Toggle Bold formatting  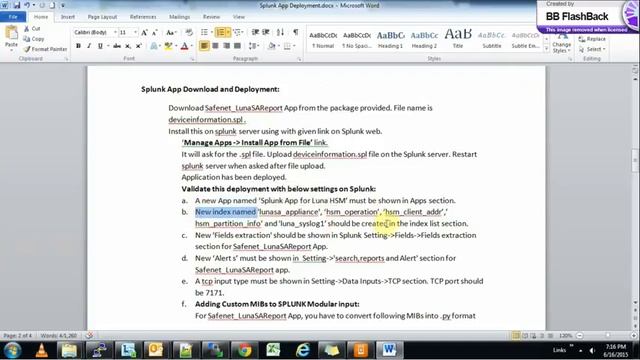click(78, 46)
